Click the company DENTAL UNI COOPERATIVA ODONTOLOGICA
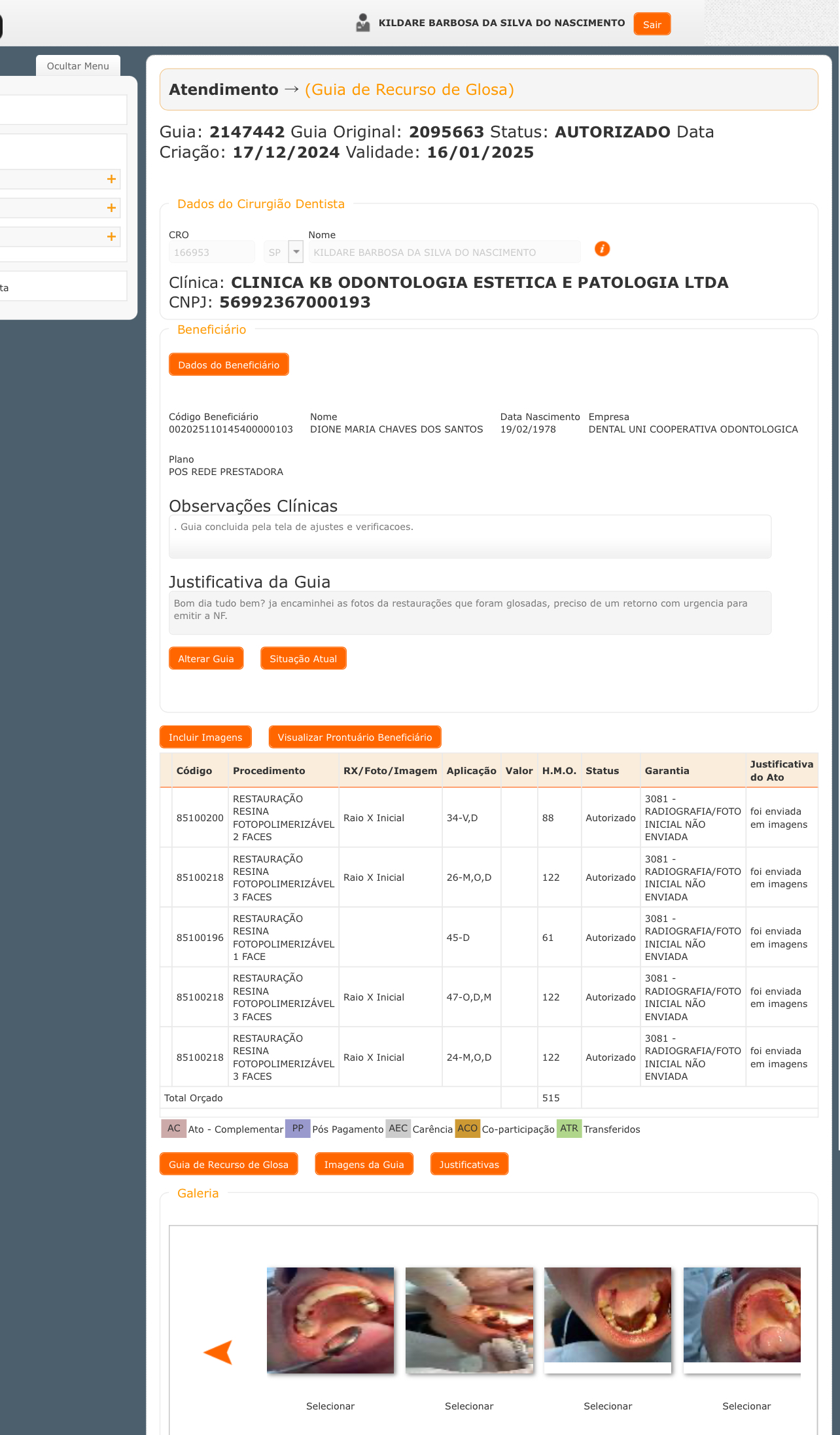The image size is (840, 1435). point(693,429)
